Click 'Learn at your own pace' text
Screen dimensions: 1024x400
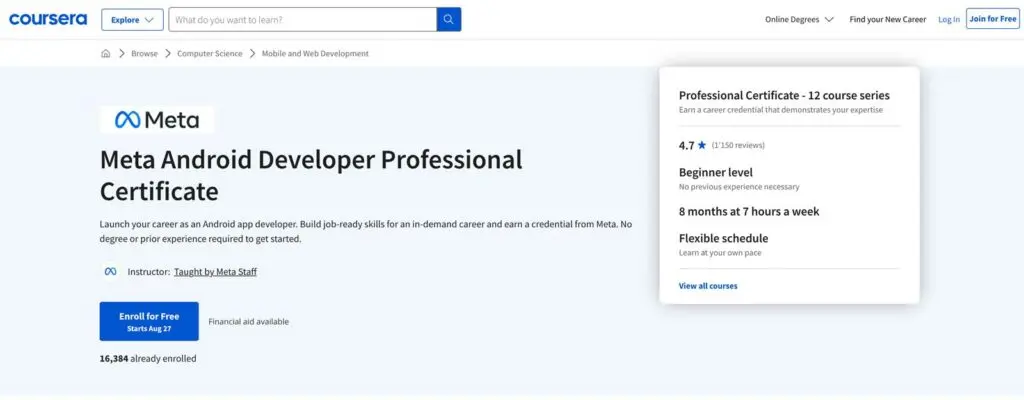pyautogui.click(x=720, y=252)
